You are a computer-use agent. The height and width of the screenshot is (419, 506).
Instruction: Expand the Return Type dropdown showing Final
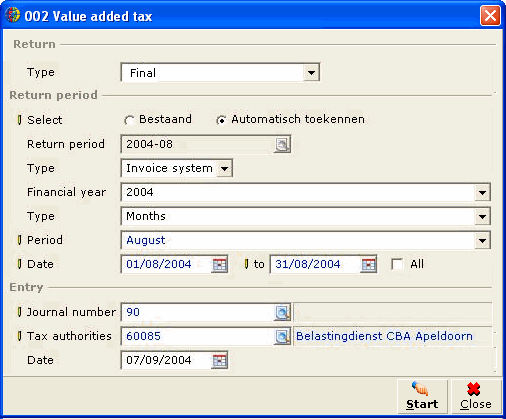311,72
